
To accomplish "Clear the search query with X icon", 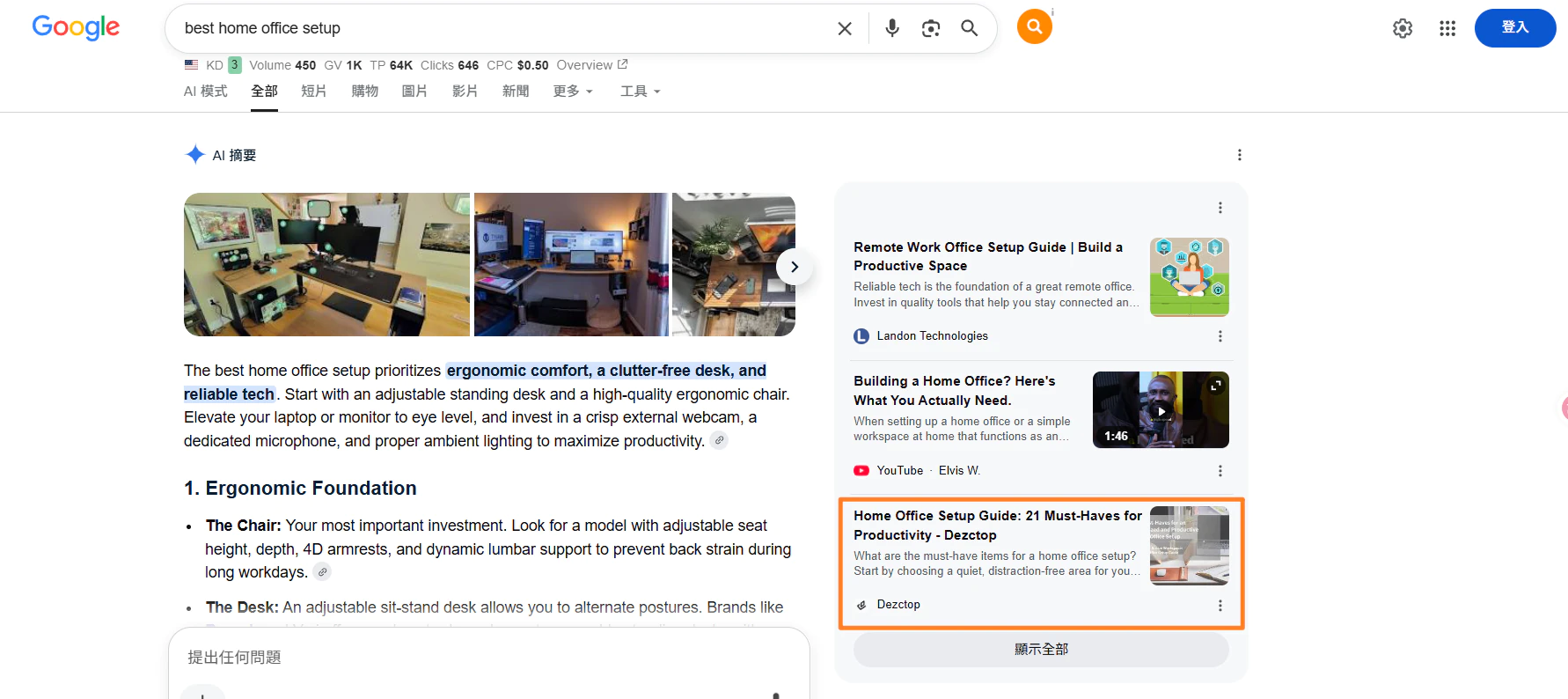I will coord(845,28).
